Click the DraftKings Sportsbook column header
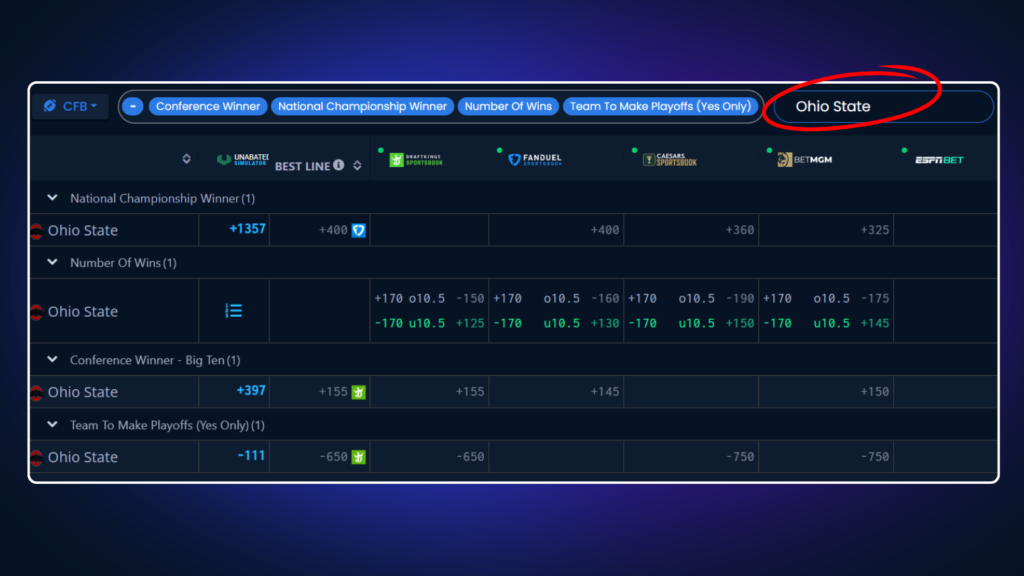The image size is (1024, 576). coord(416,159)
